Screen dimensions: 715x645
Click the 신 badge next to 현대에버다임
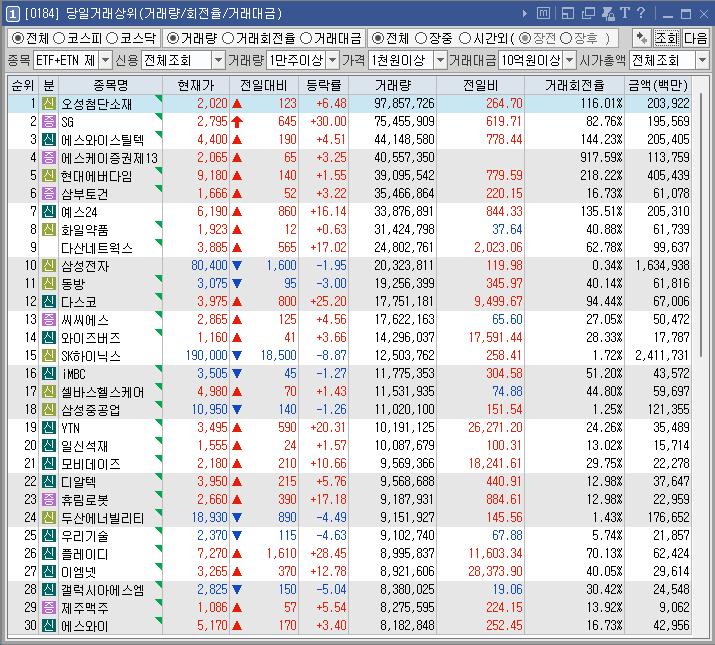(x=49, y=175)
